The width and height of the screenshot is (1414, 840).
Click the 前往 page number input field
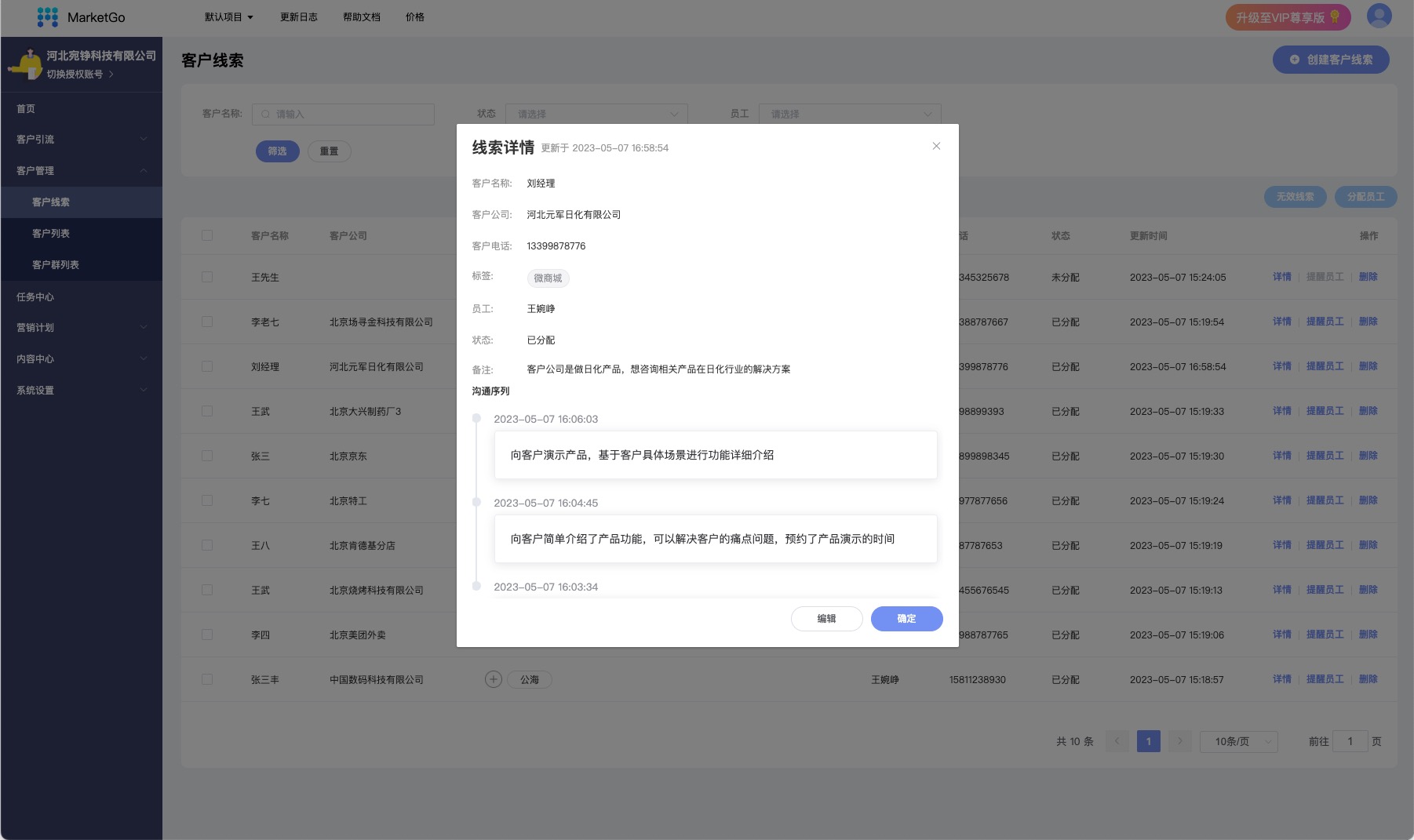pyautogui.click(x=1350, y=740)
